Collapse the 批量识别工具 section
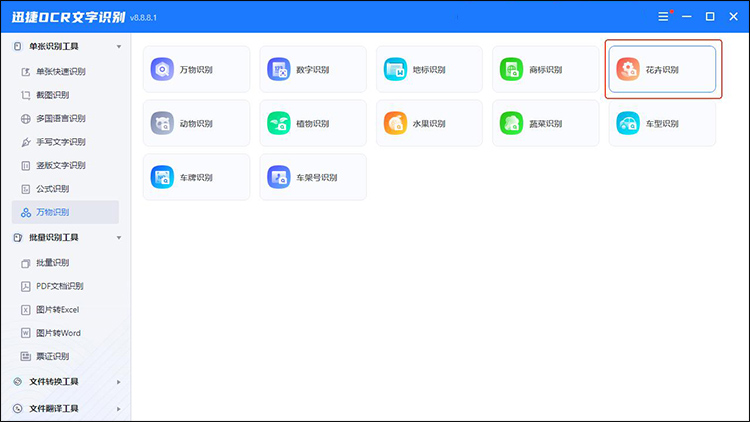This screenshot has width=750, height=422. pos(119,237)
